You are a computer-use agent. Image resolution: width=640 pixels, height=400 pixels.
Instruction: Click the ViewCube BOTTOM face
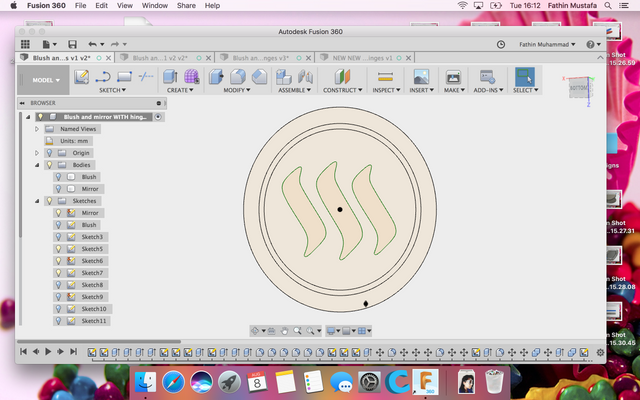(578, 88)
